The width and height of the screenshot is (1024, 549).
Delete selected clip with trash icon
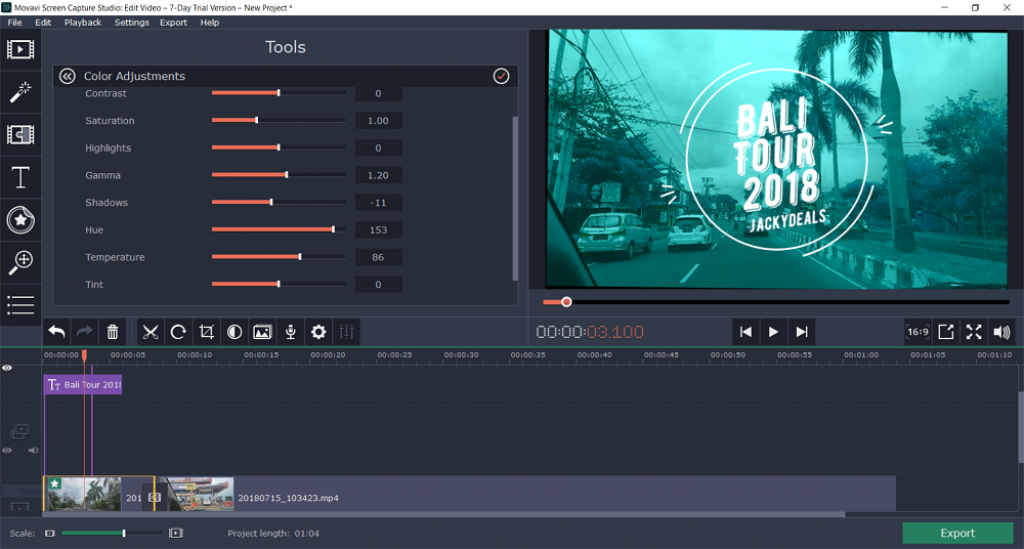click(x=112, y=332)
